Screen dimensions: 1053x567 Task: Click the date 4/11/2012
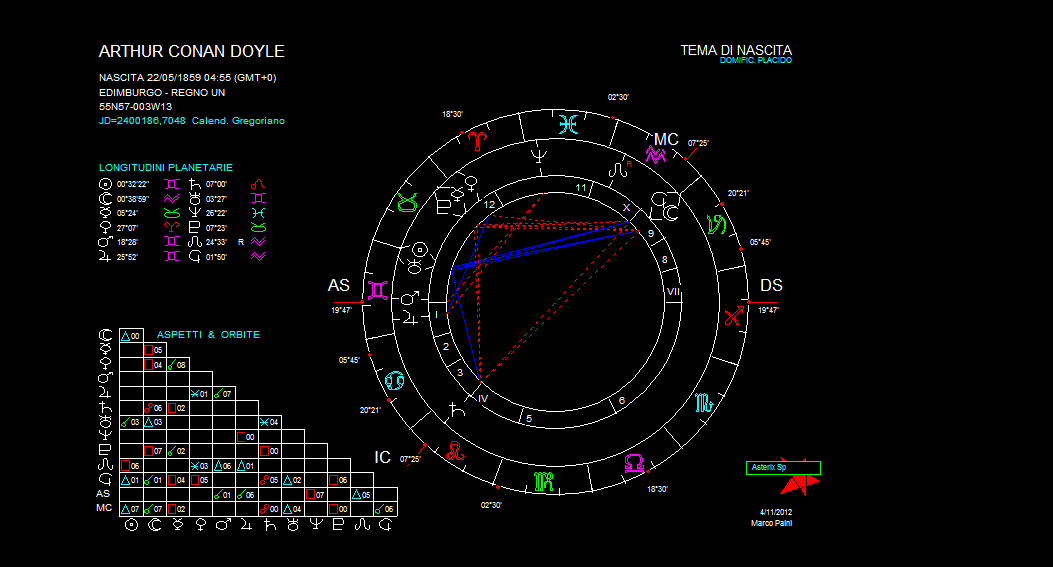(776, 512)
